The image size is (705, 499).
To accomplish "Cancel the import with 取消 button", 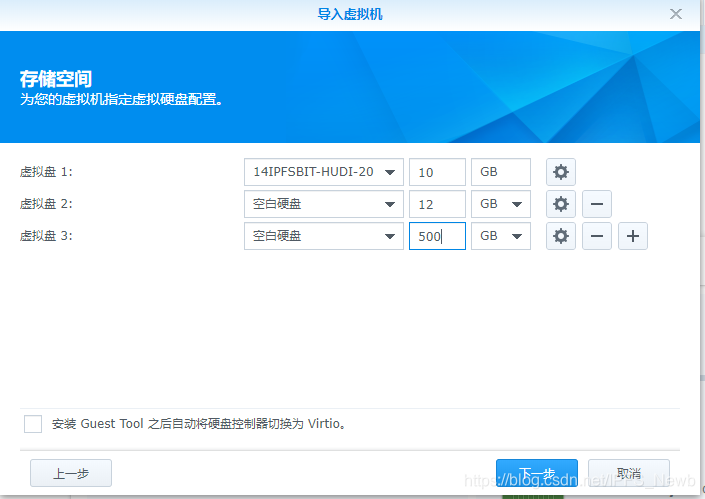I will click(629, 473).
